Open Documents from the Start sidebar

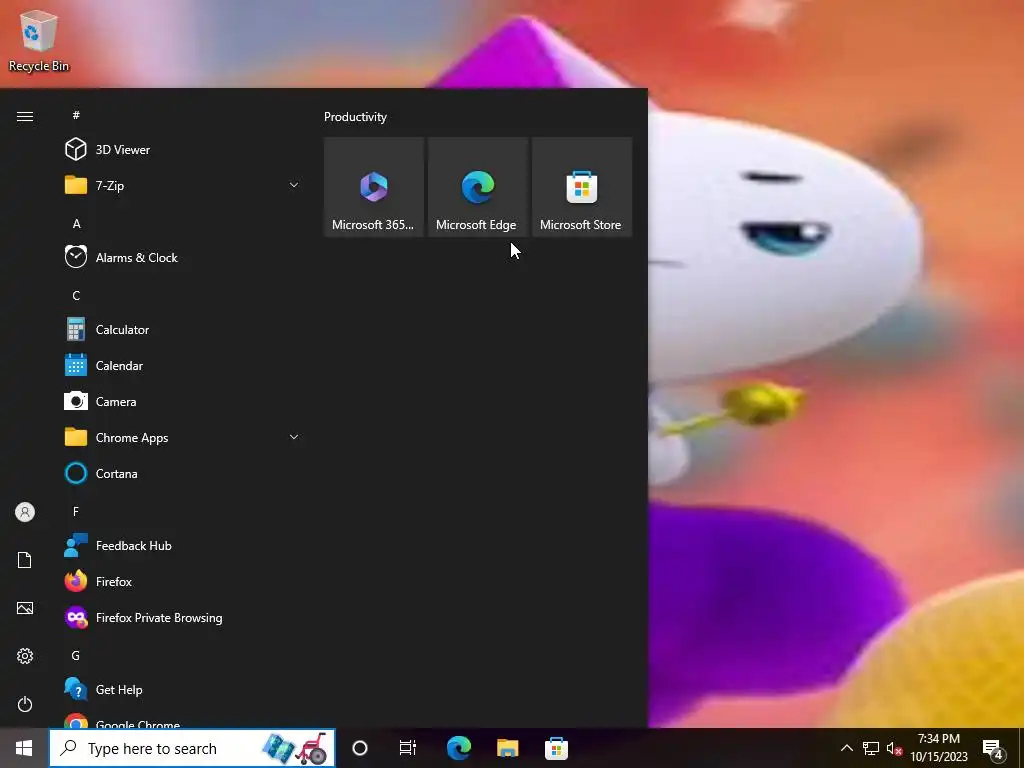pos(25,560)
